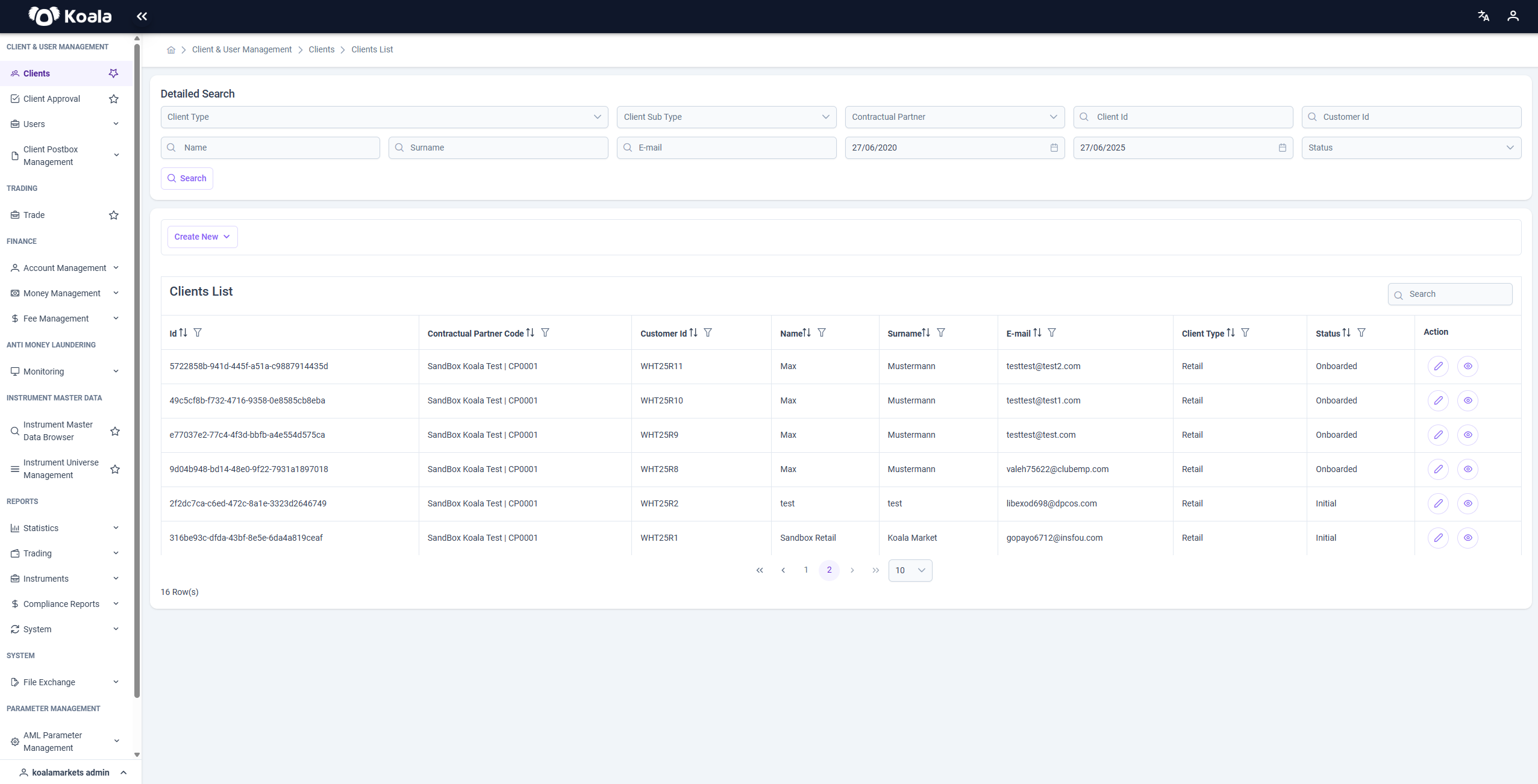Star the Instrument Universe Management item
Viewport: 1538px width, 784px height.
coord(115,469)
